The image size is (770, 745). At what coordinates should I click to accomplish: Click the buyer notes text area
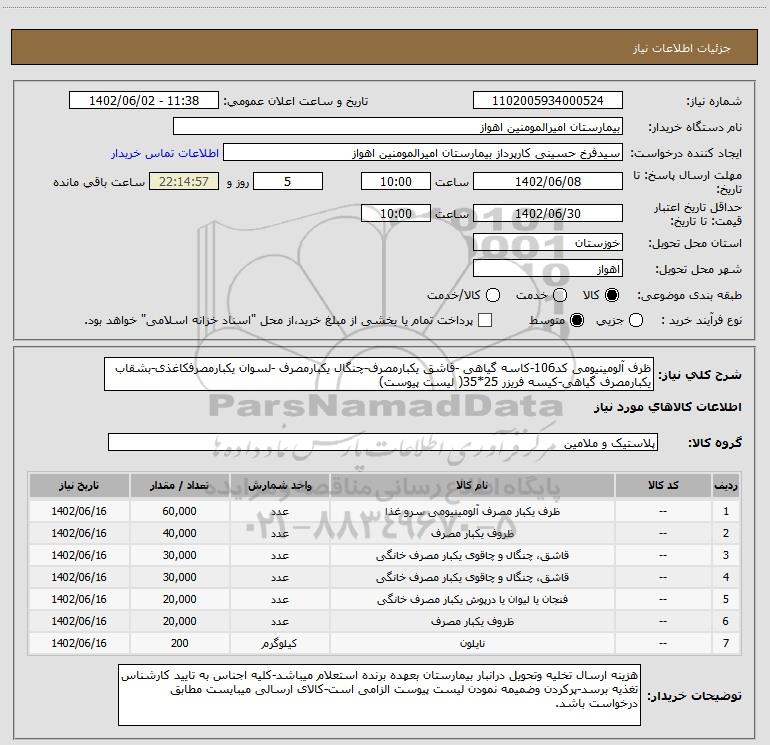point(379,694)
